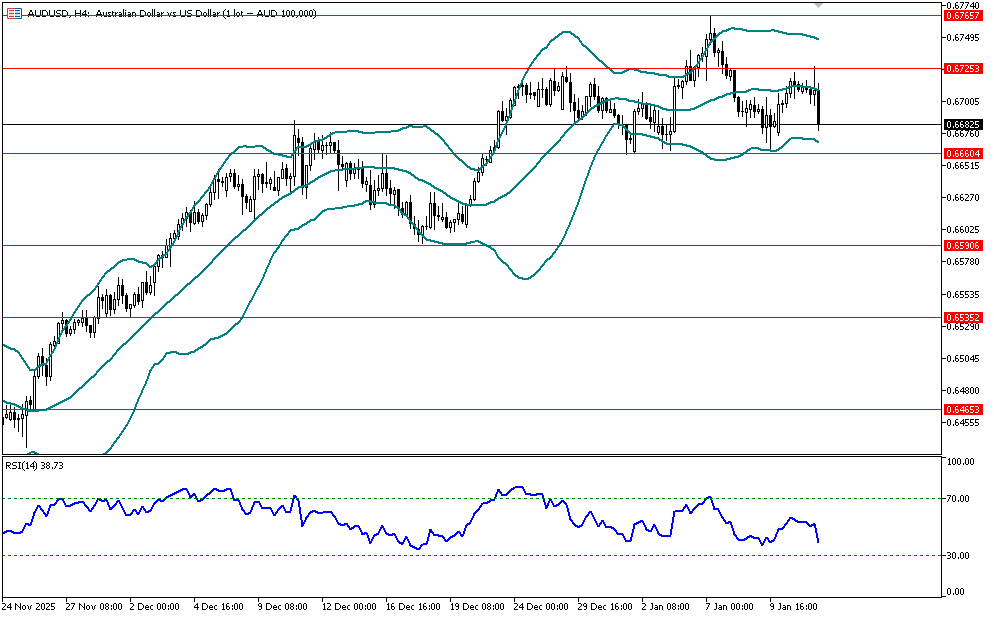Click the gray chart shift triangle marker
The height and width of the screenshot is (618, 994).
pyautogui.click(x=819, y=5)
